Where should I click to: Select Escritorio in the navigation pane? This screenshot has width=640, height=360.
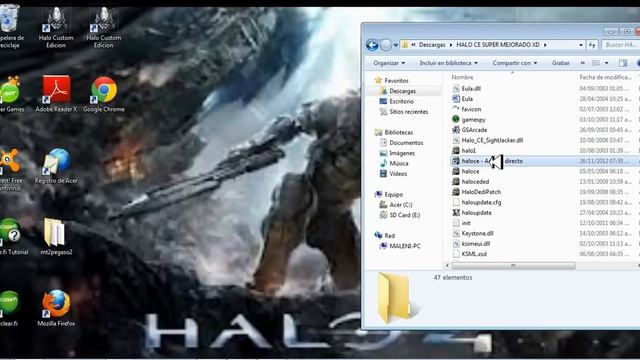(401, 101)
